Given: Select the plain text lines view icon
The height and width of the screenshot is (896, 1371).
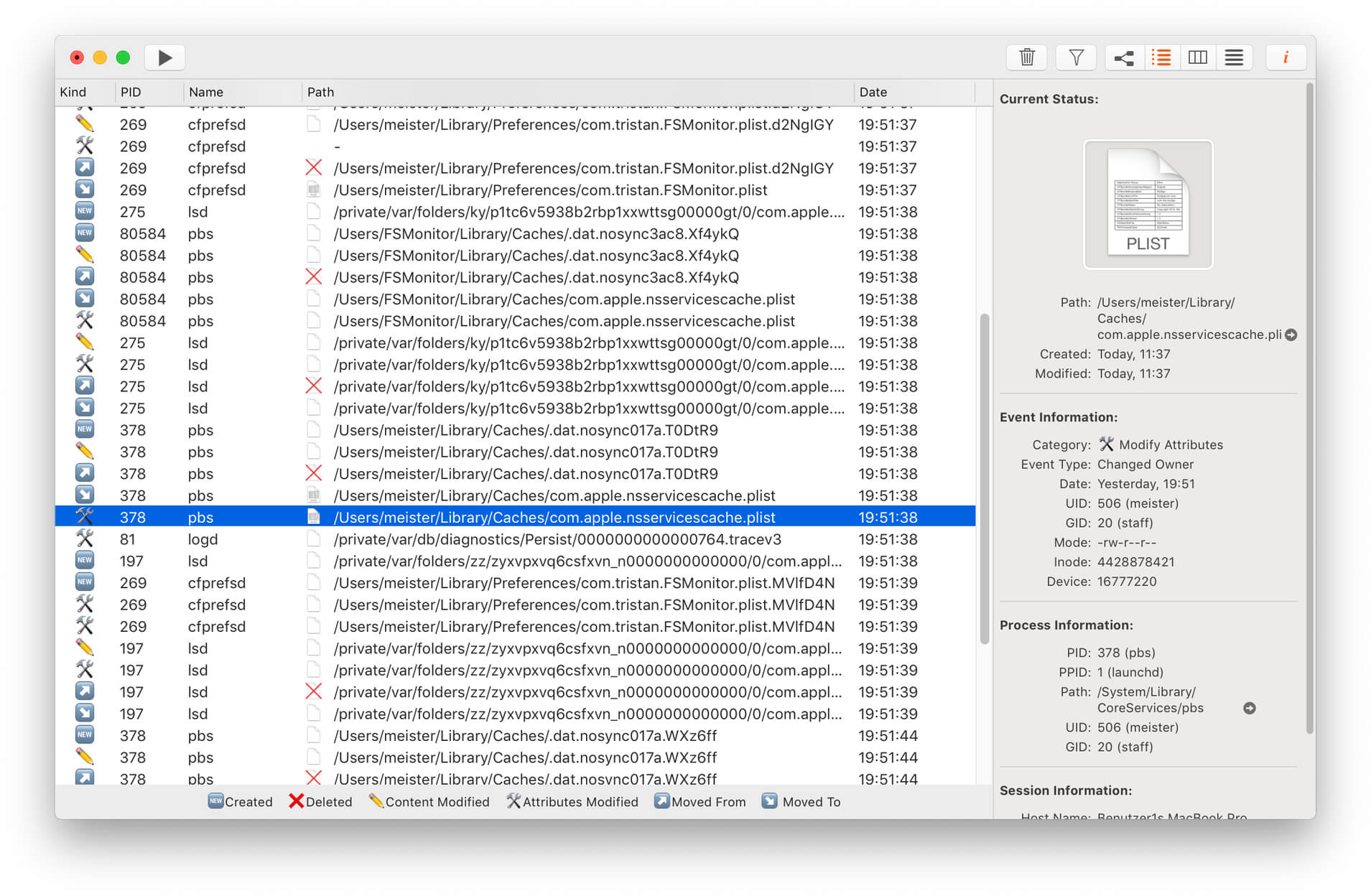Looking at the screenshot, I should click(1234, 57).
